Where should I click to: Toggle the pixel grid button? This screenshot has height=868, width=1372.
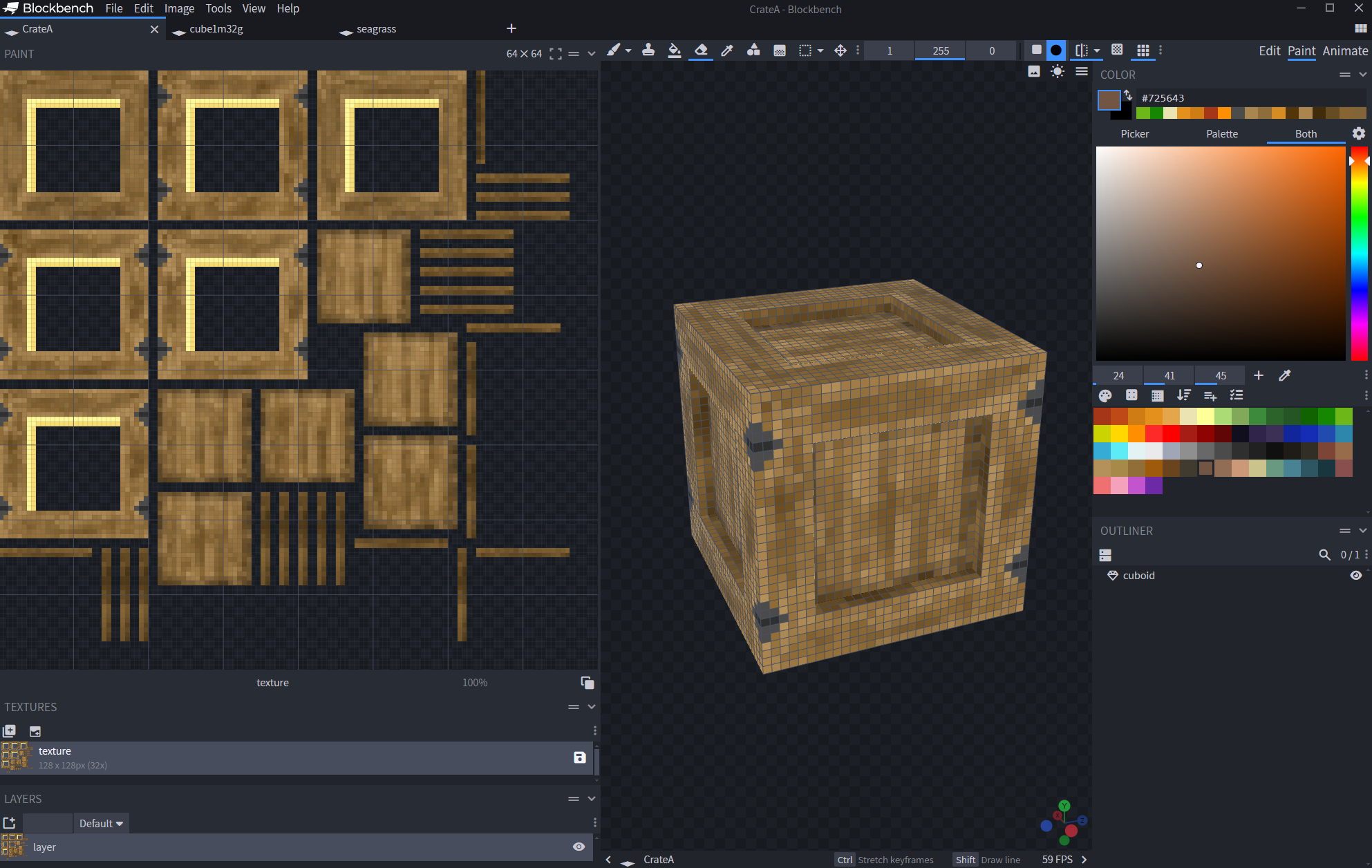pyautogui.click(x=1143, y=50)
